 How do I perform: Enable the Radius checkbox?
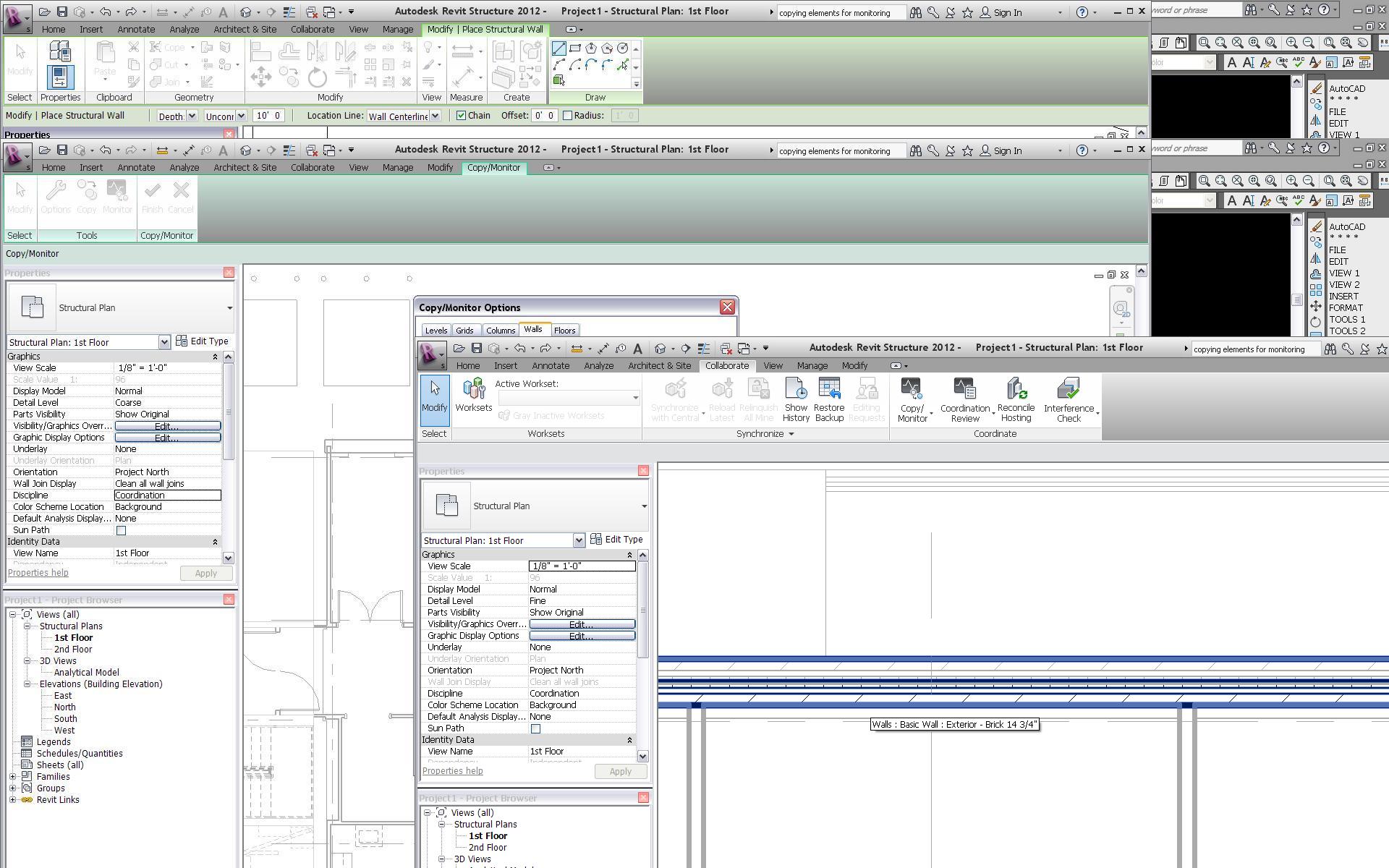[x=568, y=116]
